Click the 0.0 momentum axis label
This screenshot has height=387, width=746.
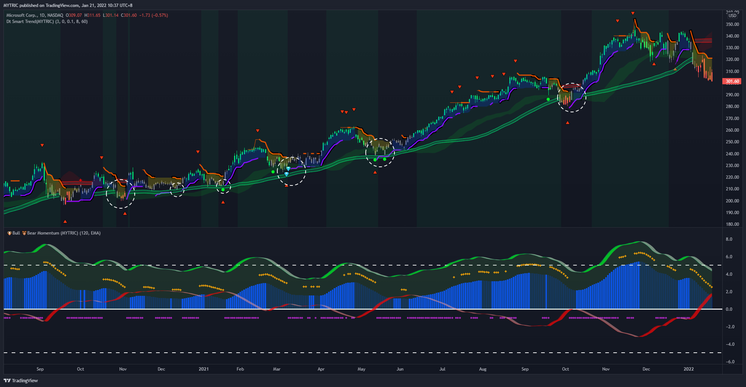(729, 309)
